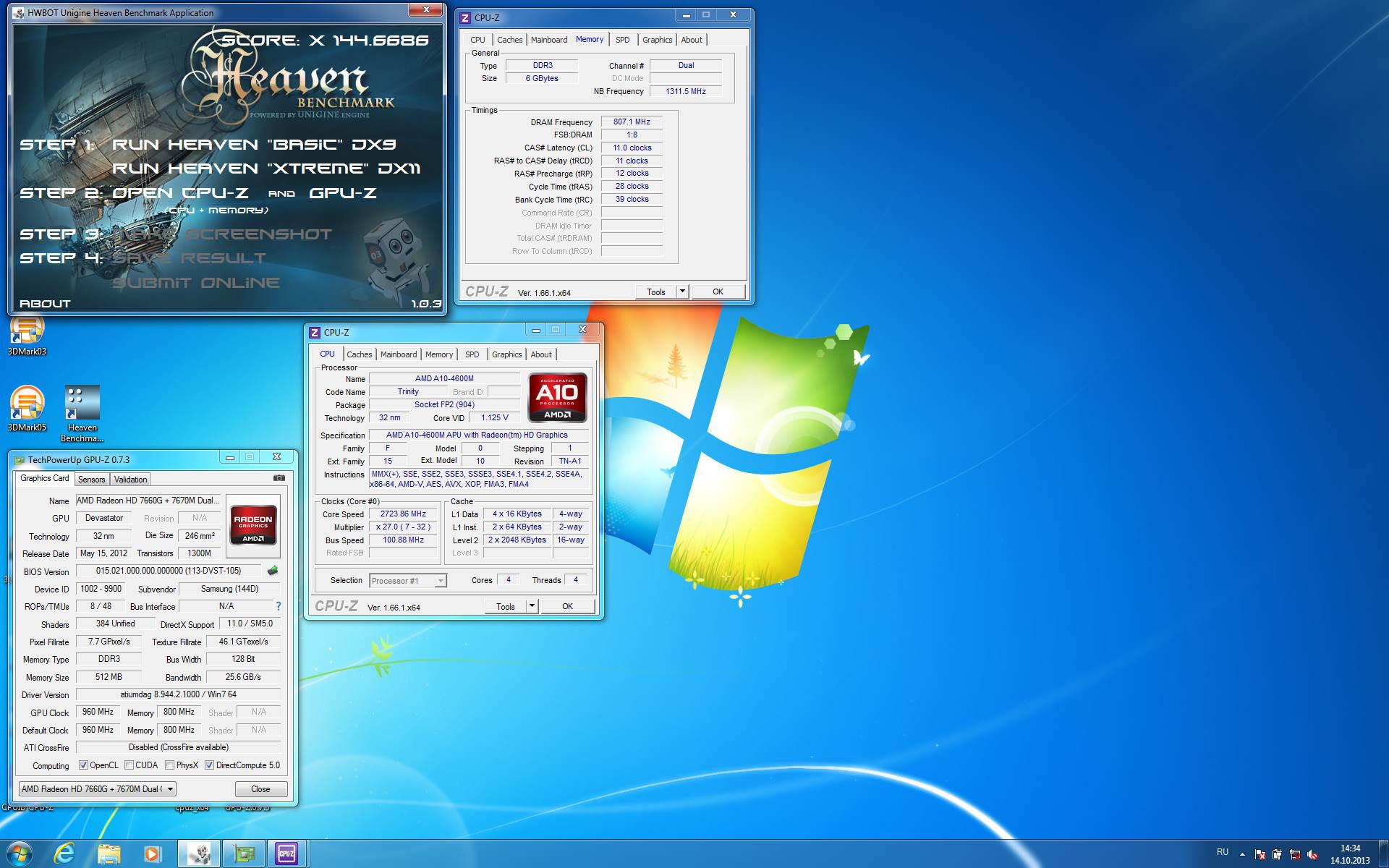This screenshot has height=868, width=1389.
Task: Click OK in CPU-Z Memory window
Action: (718, 292)
